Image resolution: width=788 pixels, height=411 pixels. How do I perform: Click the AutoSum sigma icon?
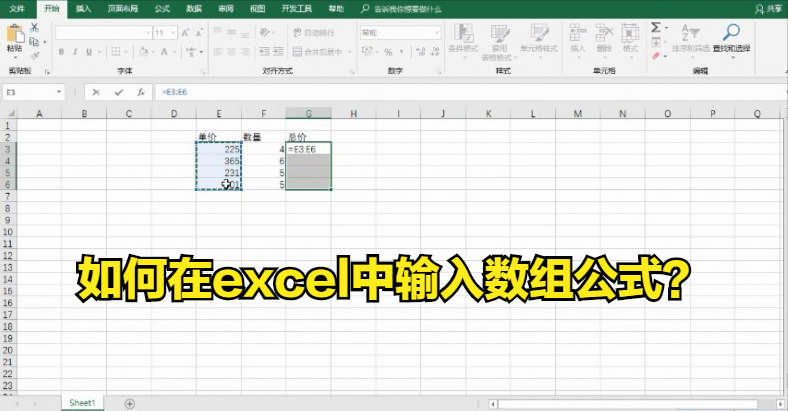point(655,28)
